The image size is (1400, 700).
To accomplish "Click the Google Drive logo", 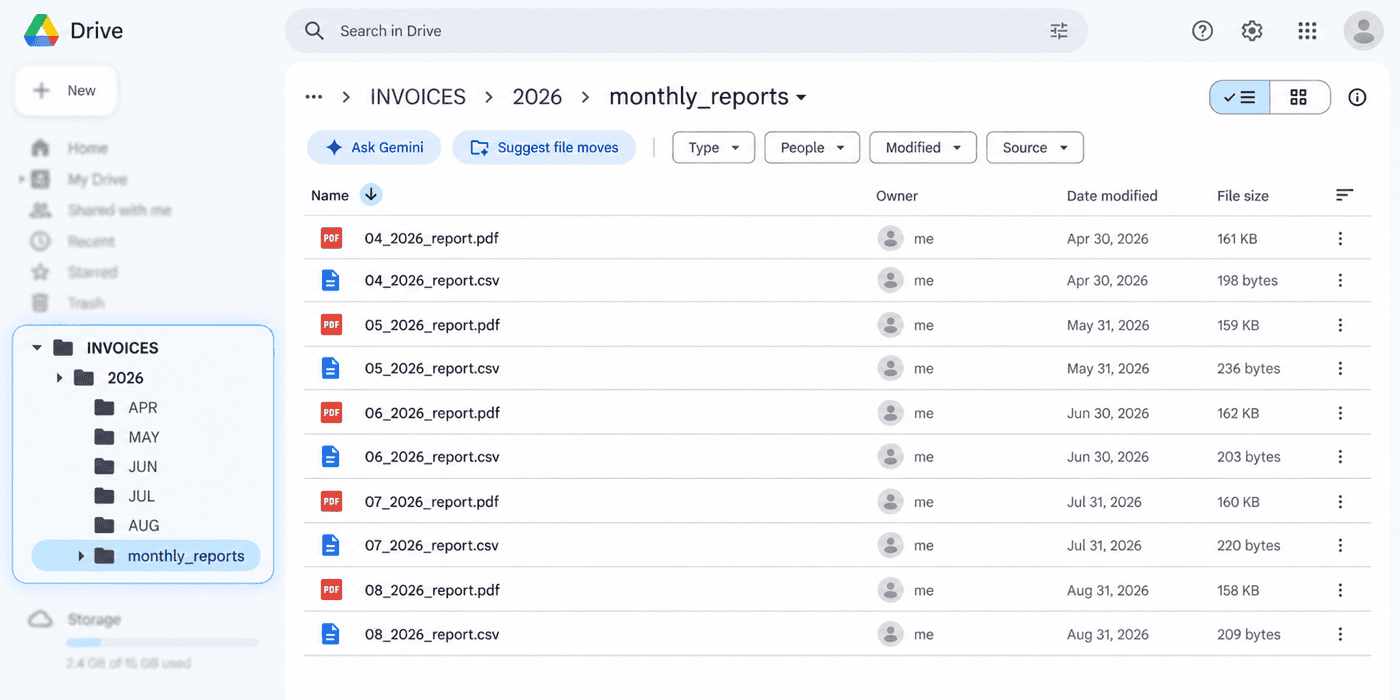I will [x=42, y=31].
